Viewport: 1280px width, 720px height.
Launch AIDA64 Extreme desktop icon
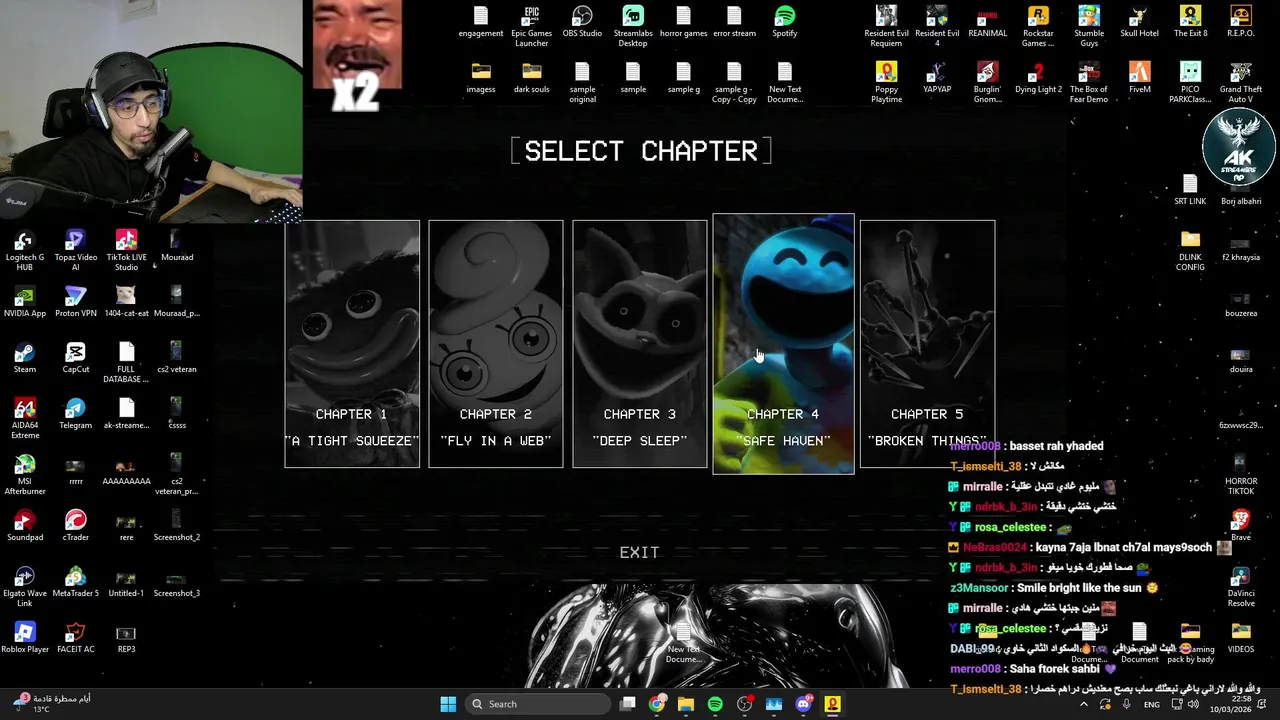coord(24,418)
